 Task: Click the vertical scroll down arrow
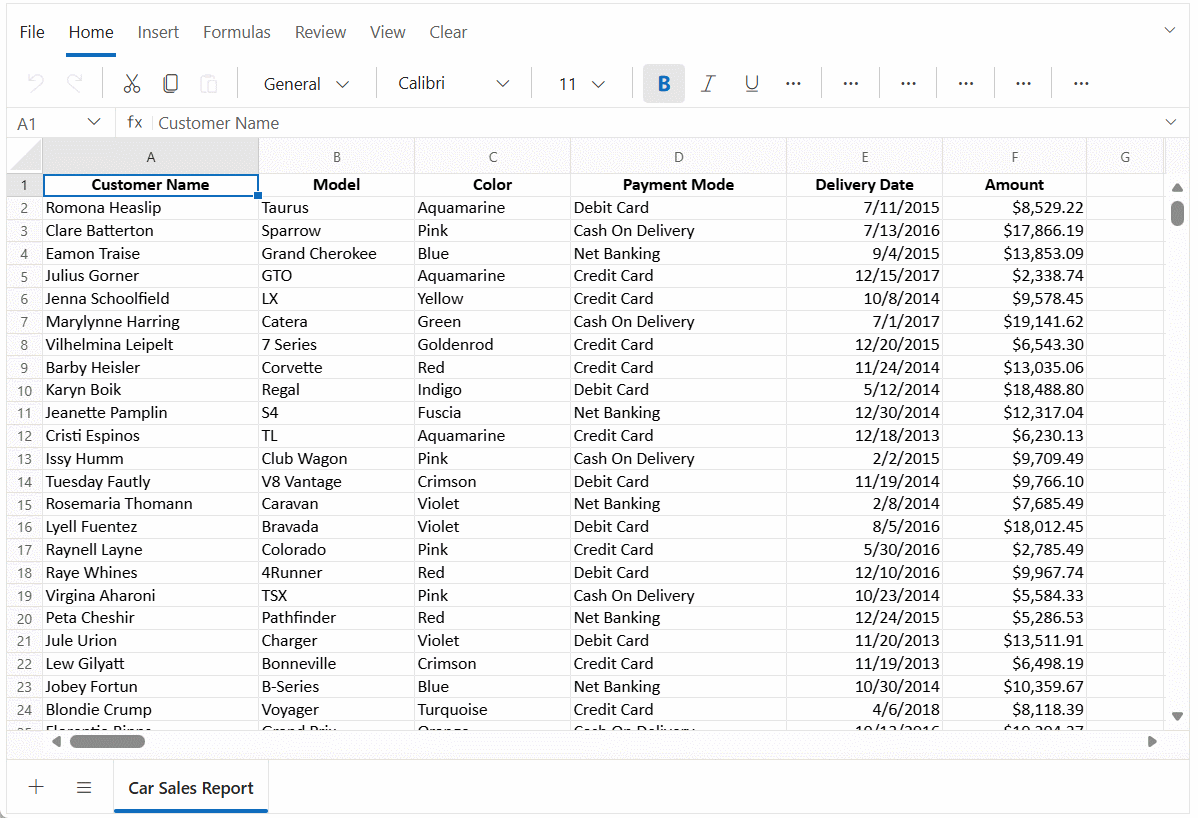coord(1177,716)
